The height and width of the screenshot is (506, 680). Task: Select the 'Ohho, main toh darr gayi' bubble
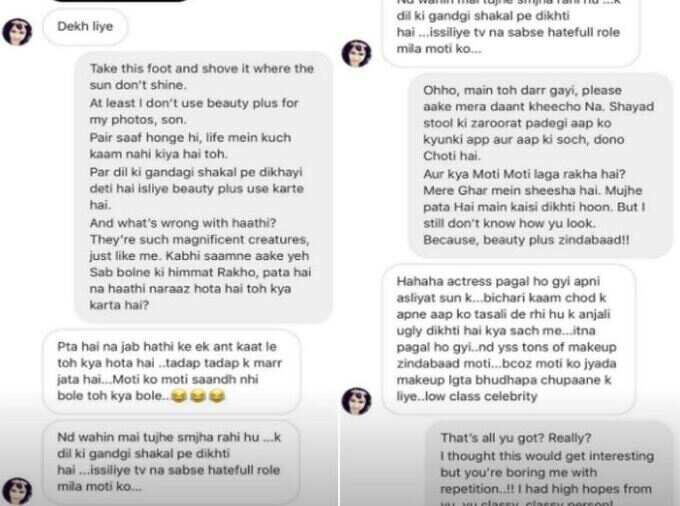click(x=540, y=165)
